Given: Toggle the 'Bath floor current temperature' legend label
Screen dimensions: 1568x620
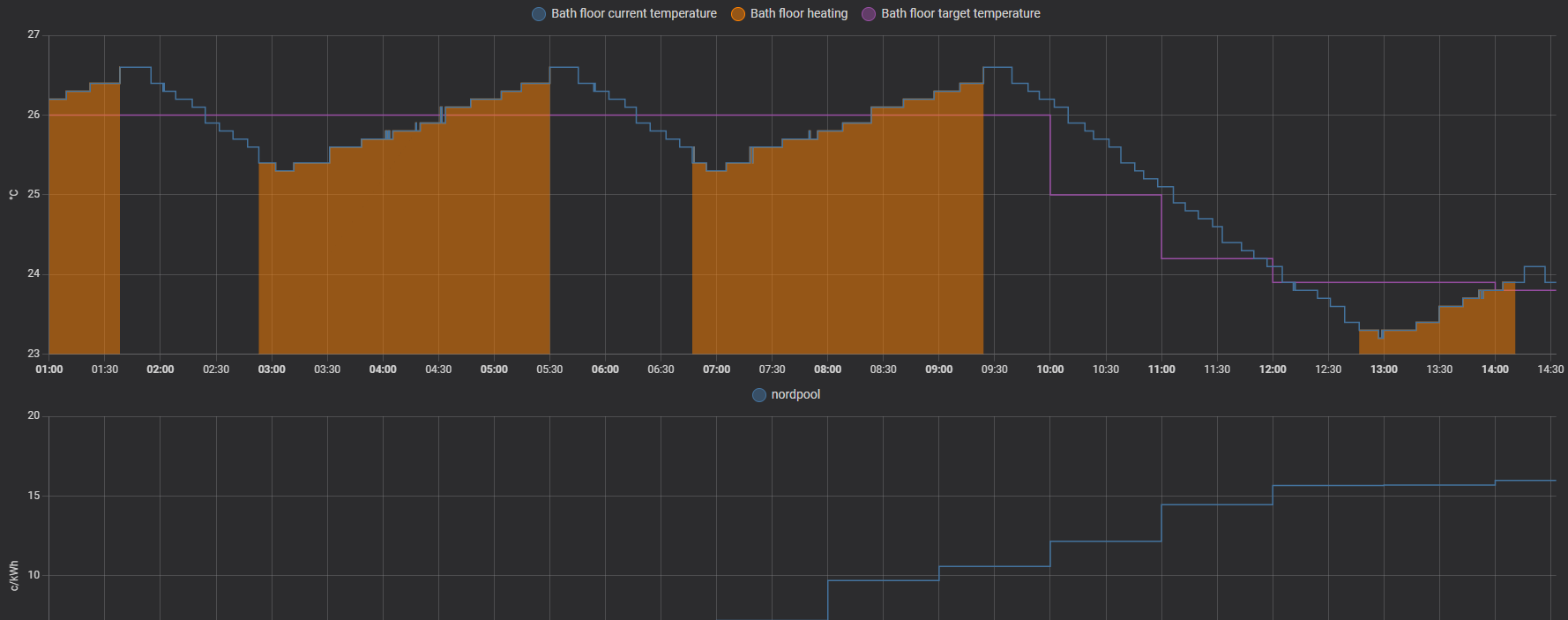Looking at the screenshot, I should [x=633, y=14].
